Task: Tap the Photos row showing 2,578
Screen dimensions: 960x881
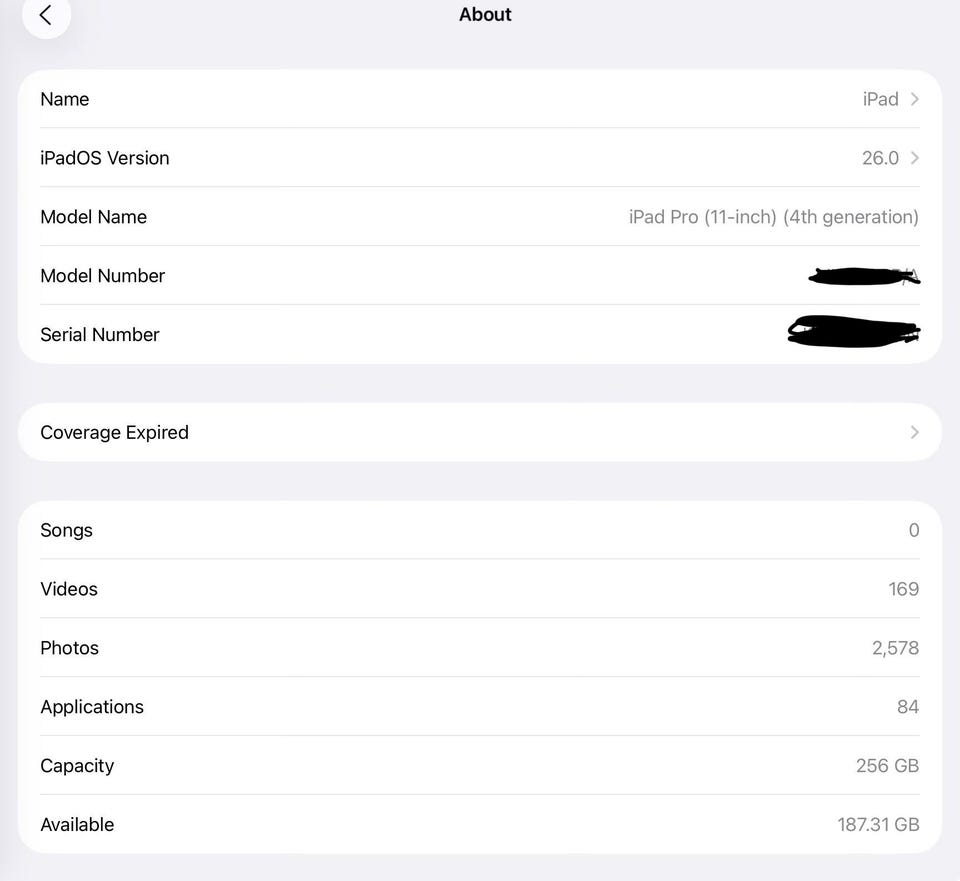Action: point(480,648)
